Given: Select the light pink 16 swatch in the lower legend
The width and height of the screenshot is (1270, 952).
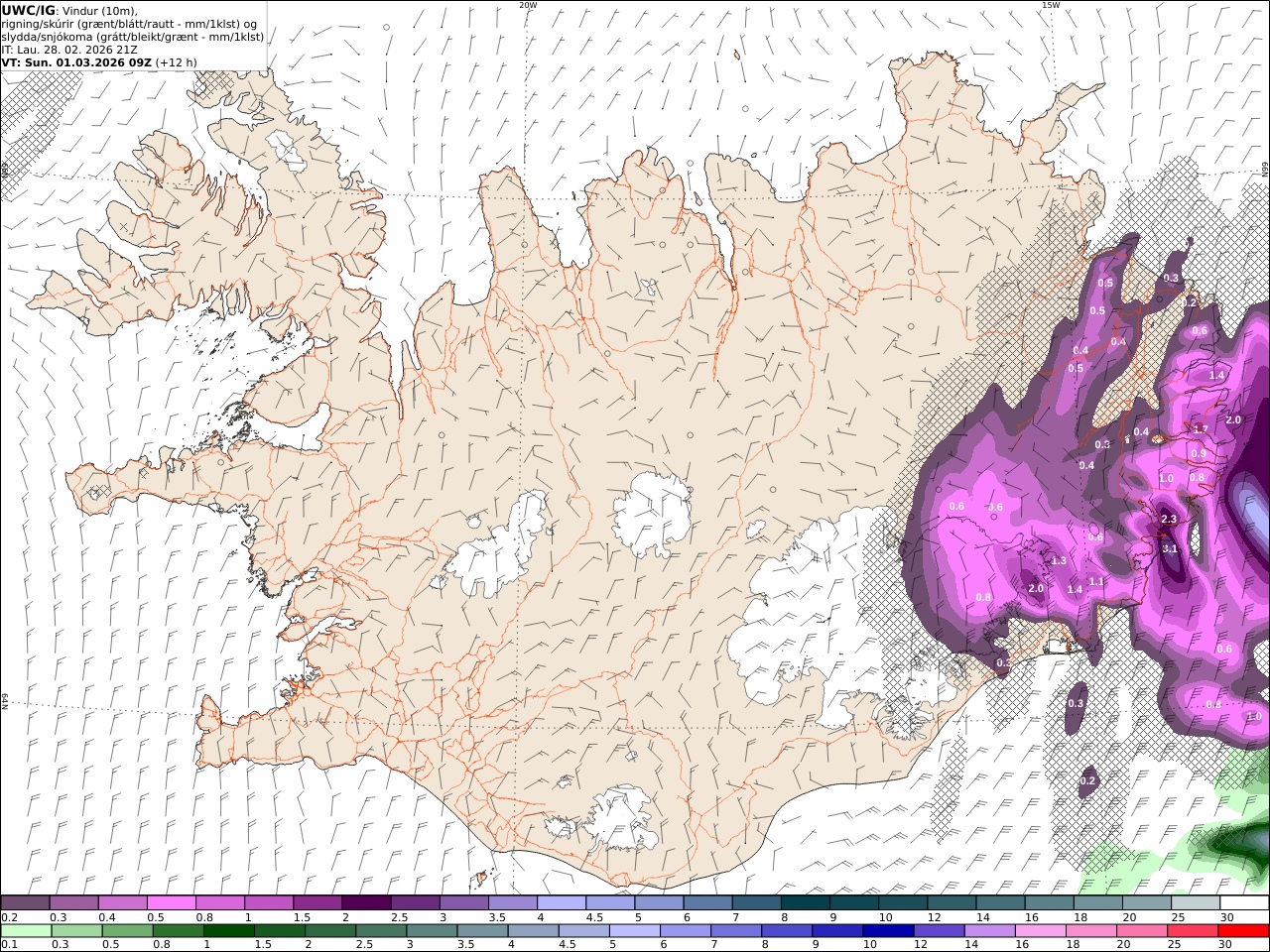Looking at the screenshot, I should point(1041,931).
